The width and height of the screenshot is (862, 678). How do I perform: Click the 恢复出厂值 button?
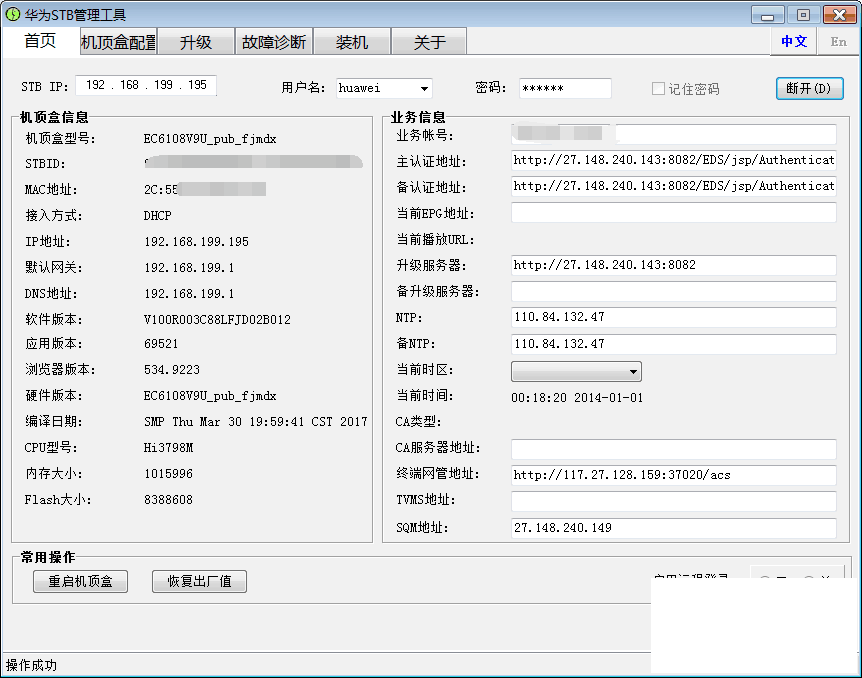point(199,581)
